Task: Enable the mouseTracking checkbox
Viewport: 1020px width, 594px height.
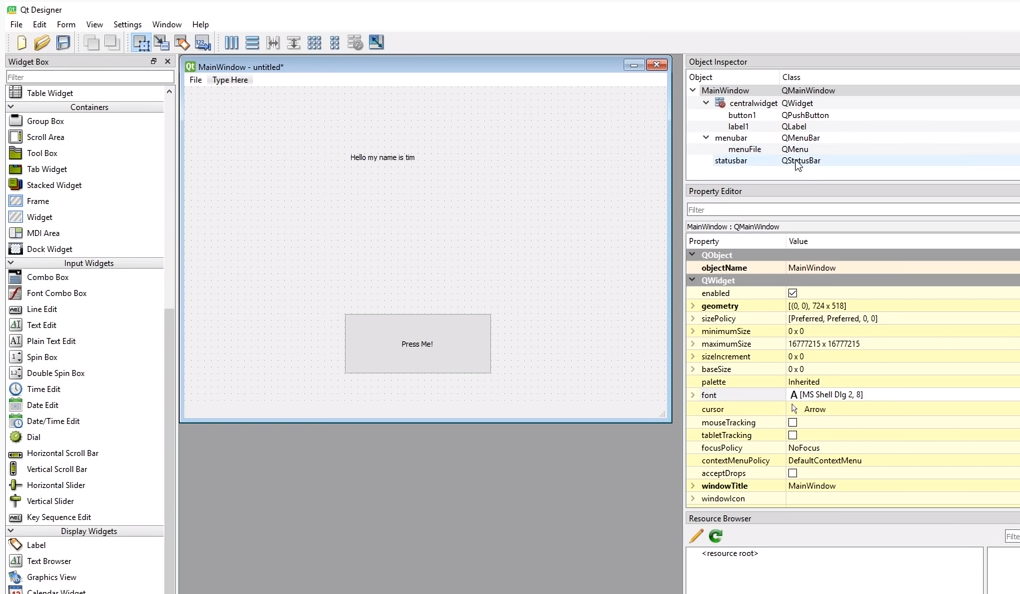Action: pos(793,422)
